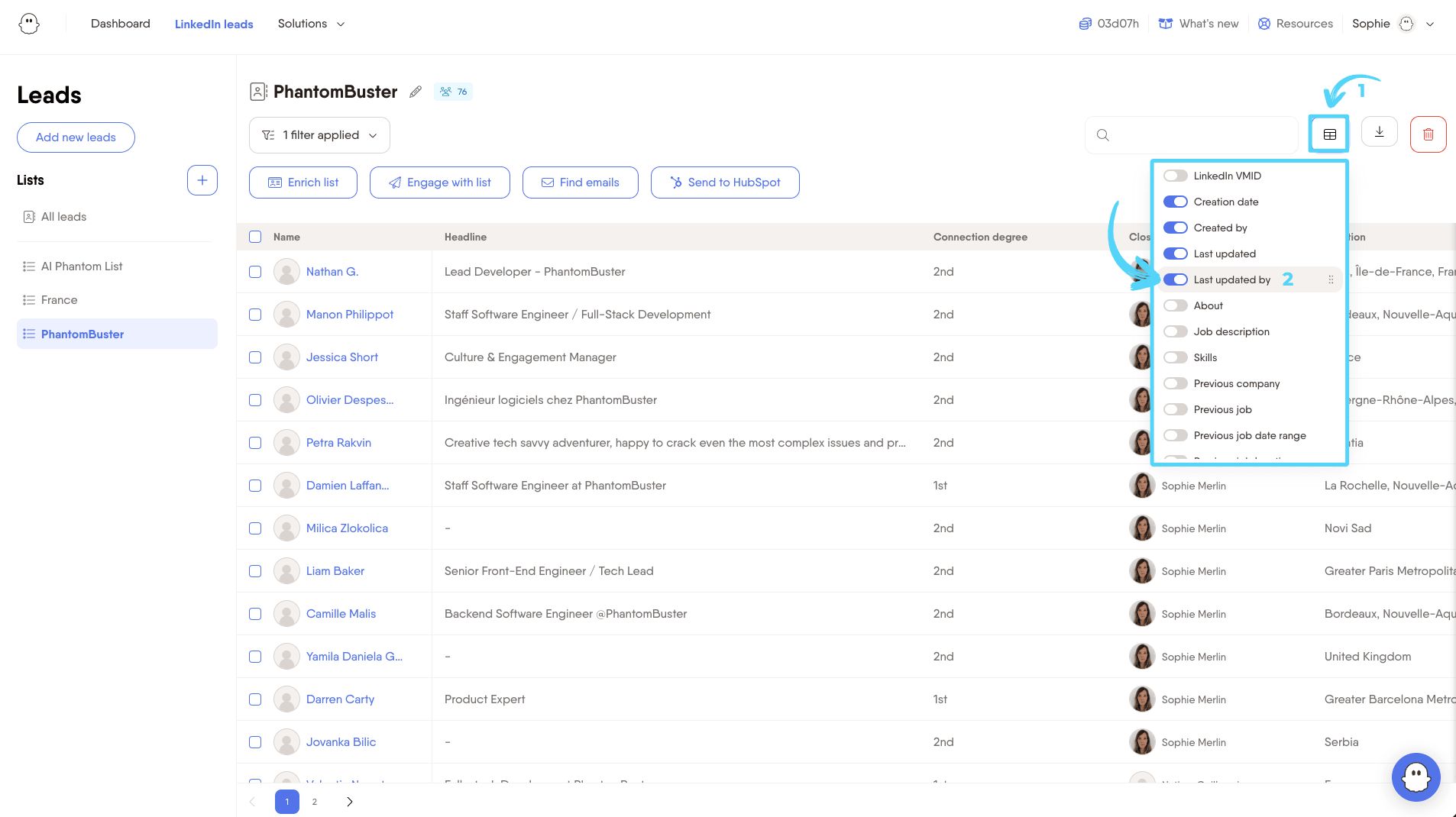Viewport: 1456px width, 817px height.
Task: Toggle LinkedIn VMID column on
Action: [x=1175, y=176]
